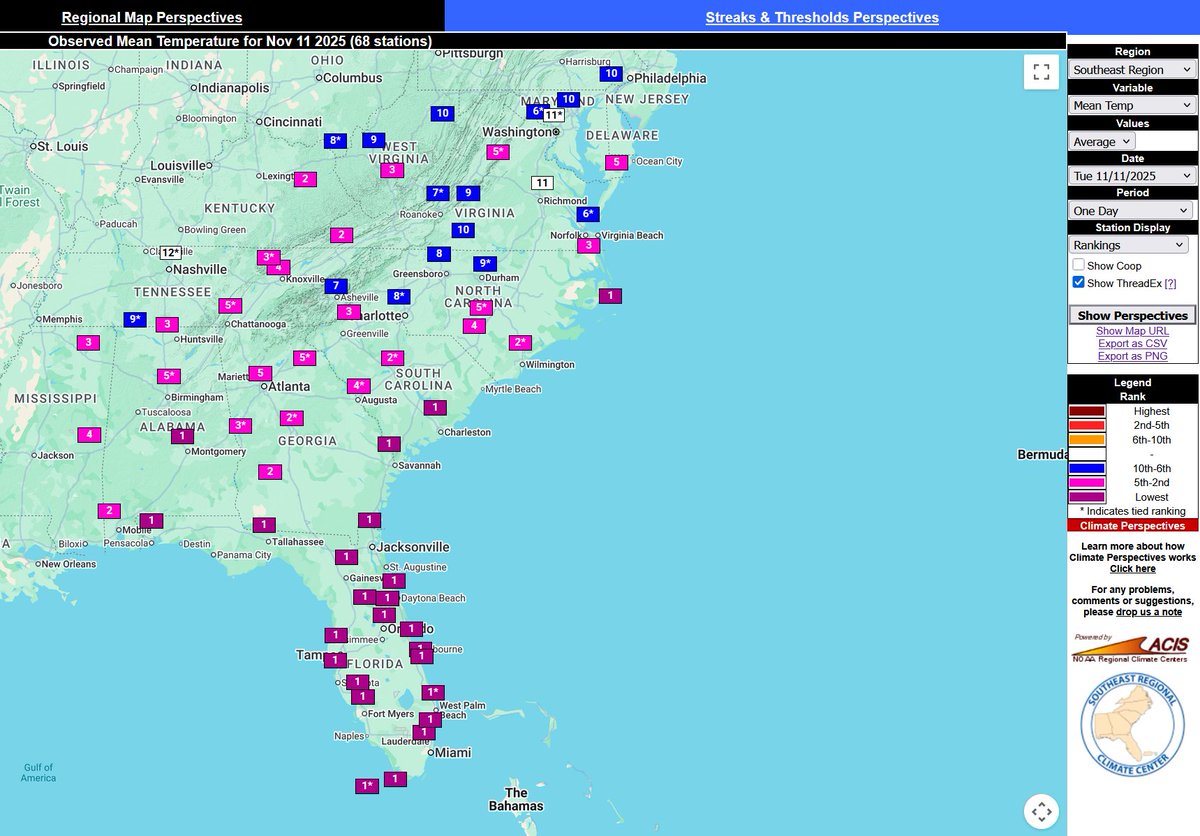Select the magenta '1' station marker near Miami
Image resolution: width=1200 pixels, height=836 pixels.
coord(423,731)
